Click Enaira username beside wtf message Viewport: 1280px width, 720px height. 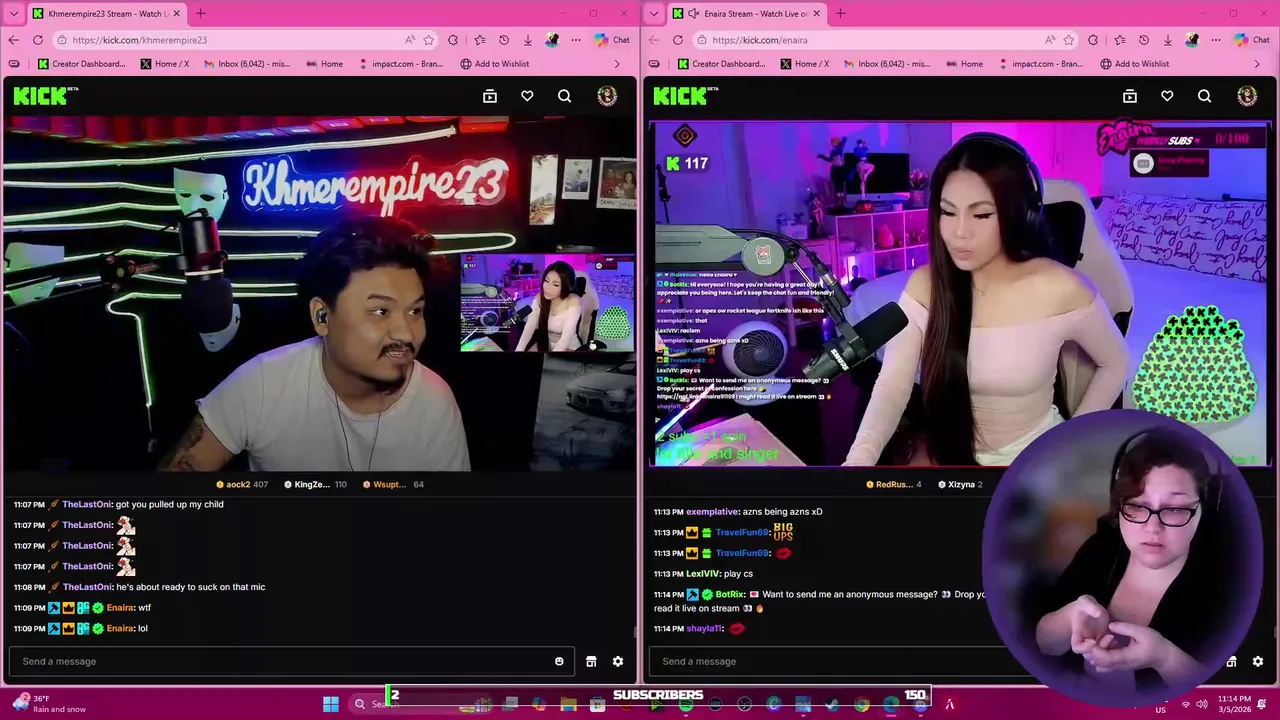coord(120,608)
